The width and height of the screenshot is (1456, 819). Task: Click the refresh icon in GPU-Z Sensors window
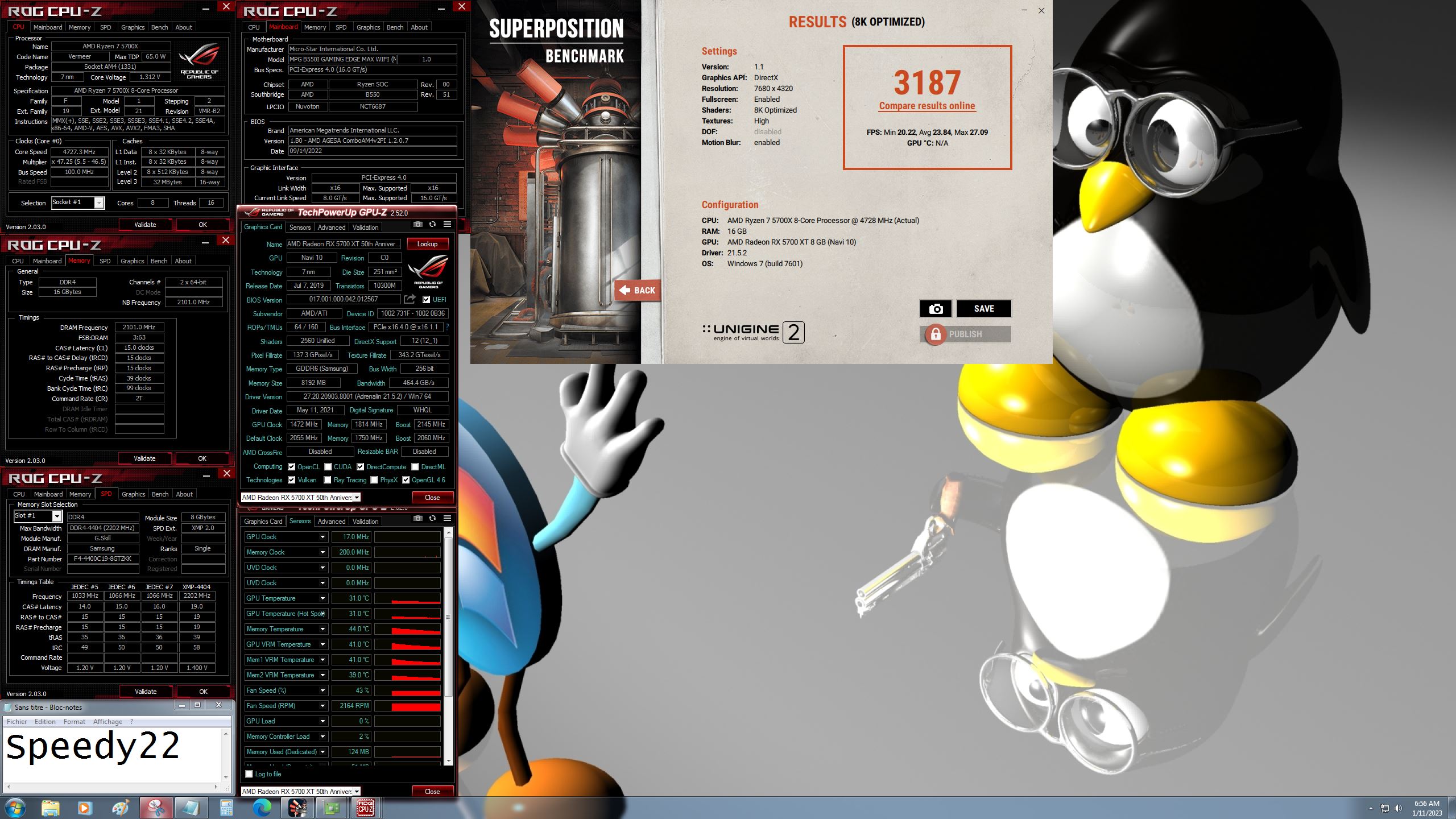[432, 518]
